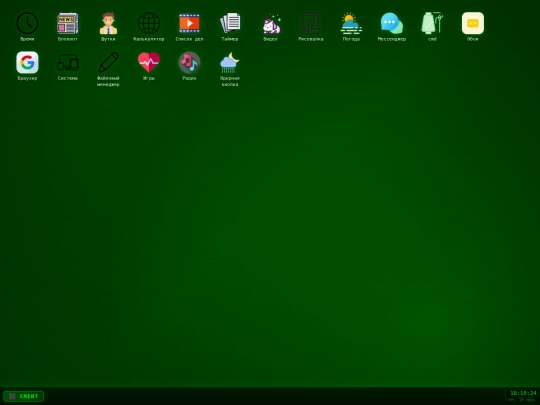The width and height of the screenshot is (540, 405).
Task: Open the Ядерная кнопка cloud icon
Action: pos(230,63)
